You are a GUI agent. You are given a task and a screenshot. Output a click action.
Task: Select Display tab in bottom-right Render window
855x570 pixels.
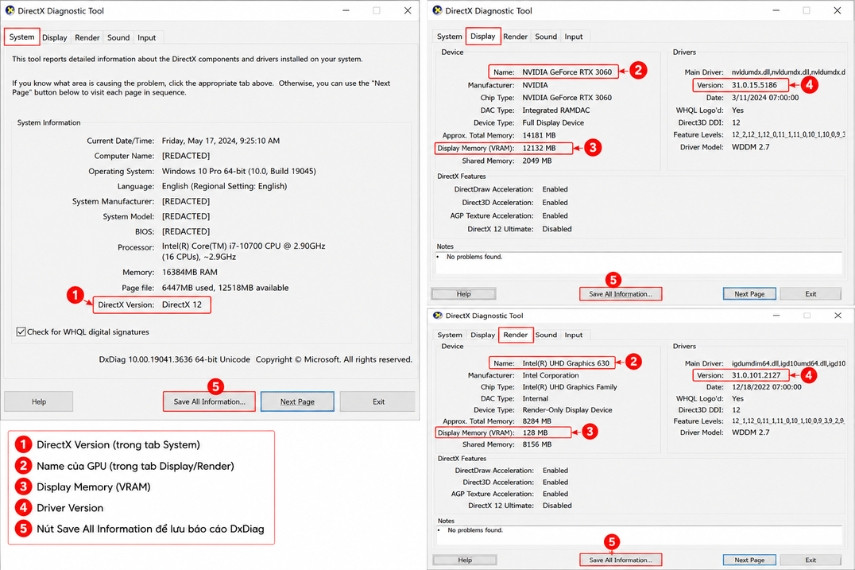pos(483,335)
